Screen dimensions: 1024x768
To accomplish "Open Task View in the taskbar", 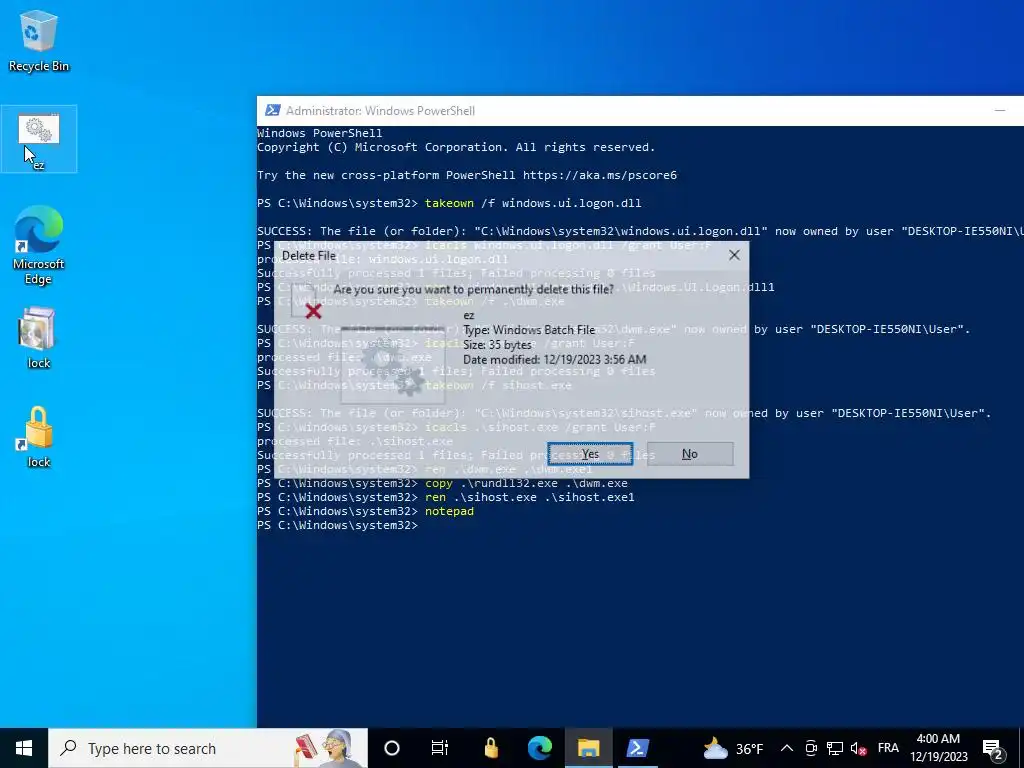I will (x=440, y=748).
